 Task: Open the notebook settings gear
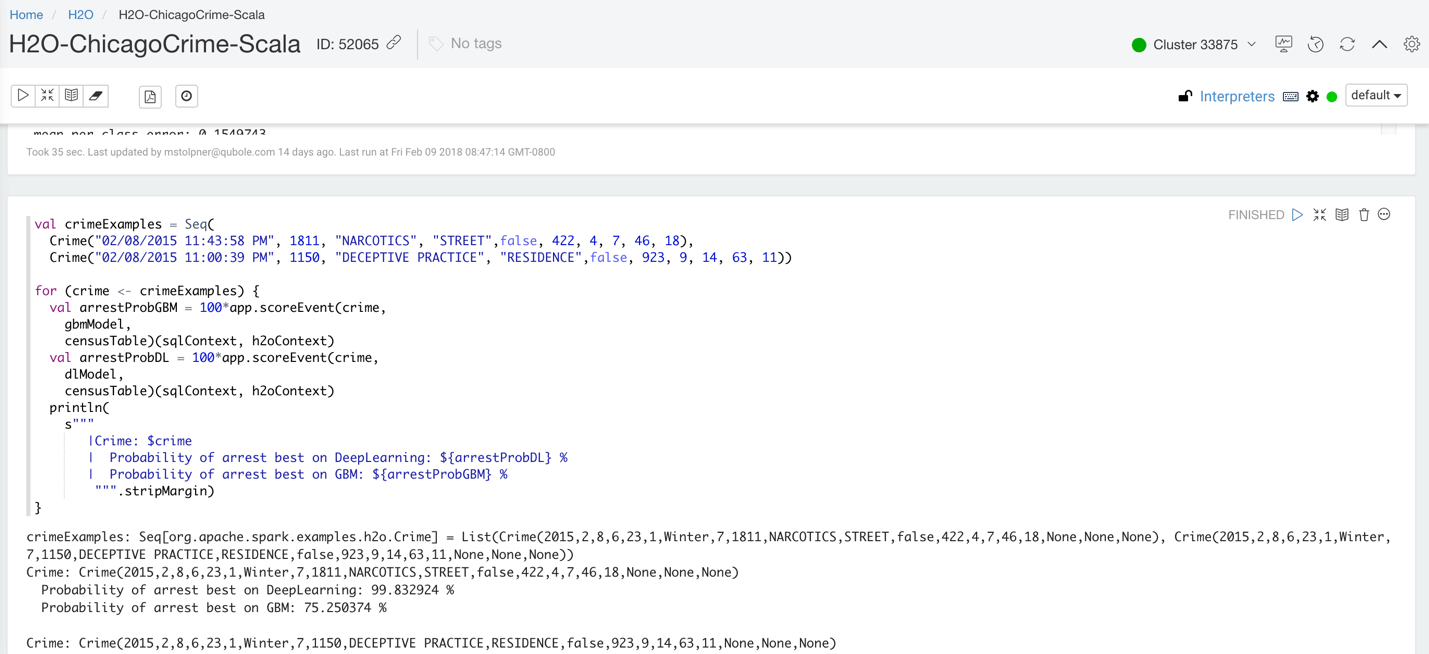[x=1411, y=44]
